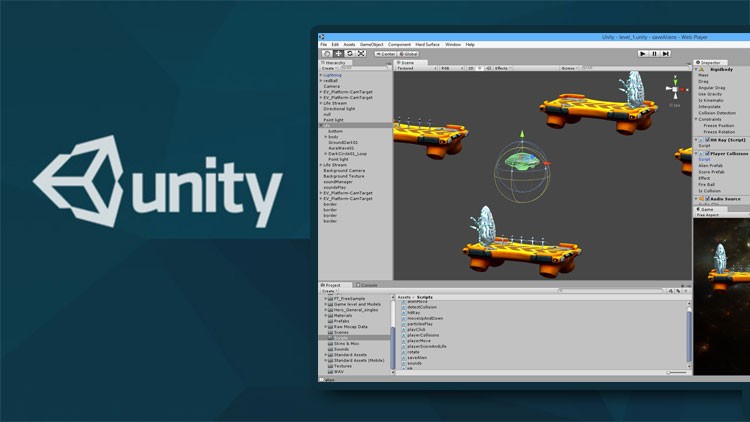Select the Hand (pan) tool
This screenshot has width=750, height=422.
pyautogui.click(x=327, y=54)
